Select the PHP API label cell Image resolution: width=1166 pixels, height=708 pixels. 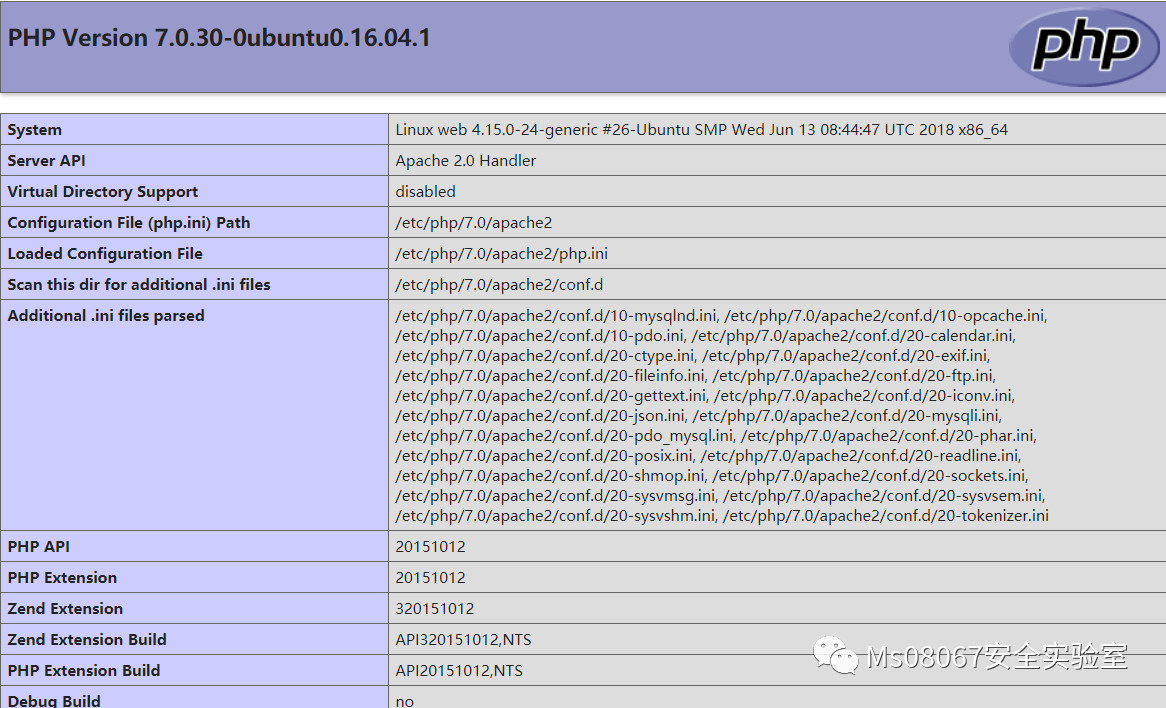(39, 547)
